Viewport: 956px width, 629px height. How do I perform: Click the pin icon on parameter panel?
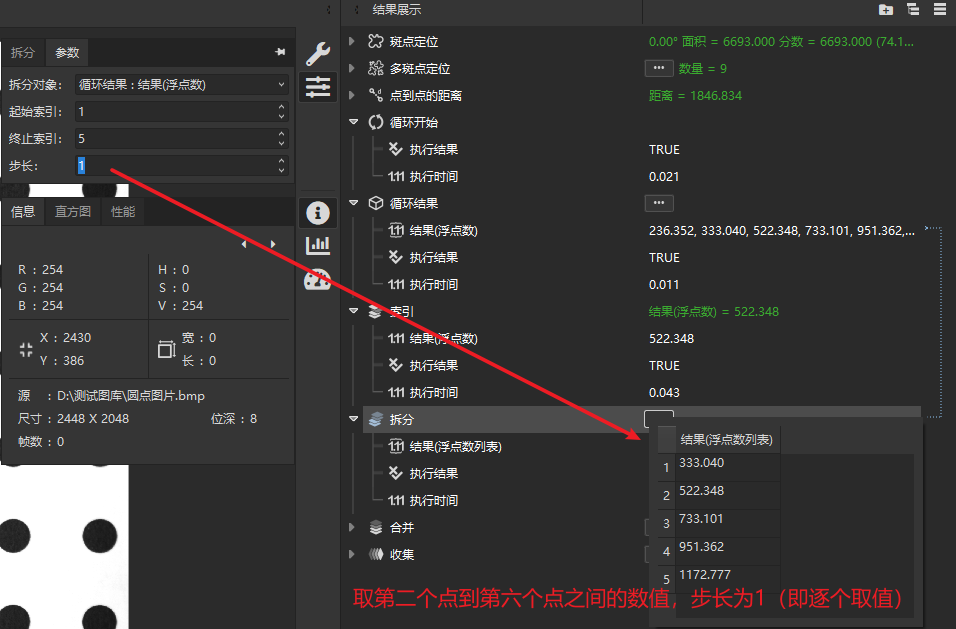tap(280, 52)
